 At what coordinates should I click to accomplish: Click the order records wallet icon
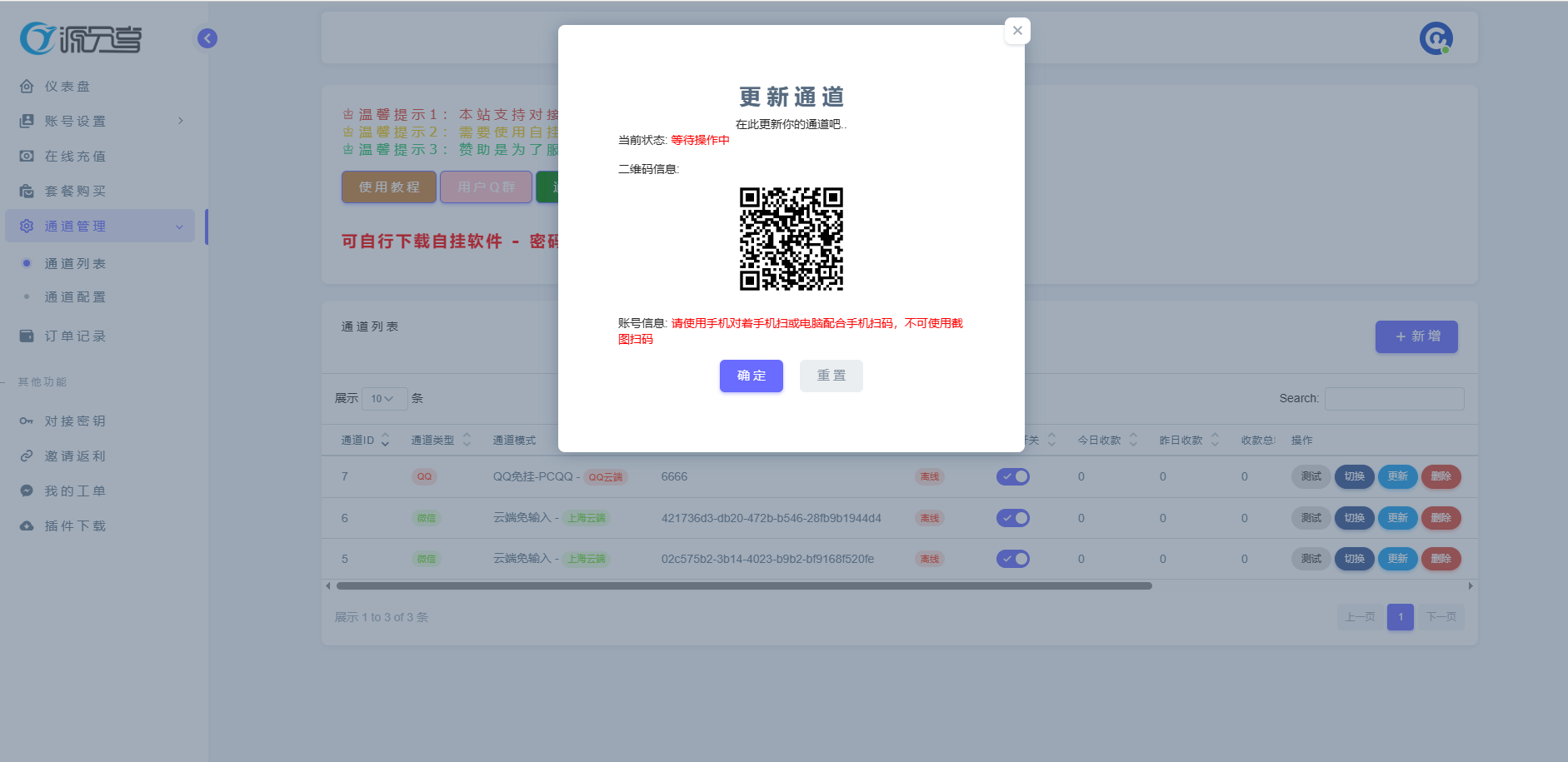pyautogui.click(x=27, y=336)
